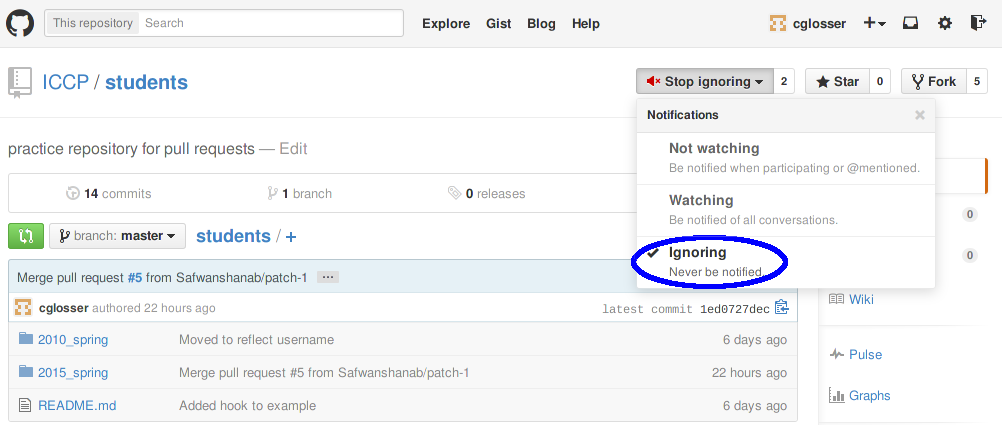Toggle the Stop ignoring dropdown button
Image resolution: width=1002 pixels, height=425 pixels.
[x=705, y=81]
